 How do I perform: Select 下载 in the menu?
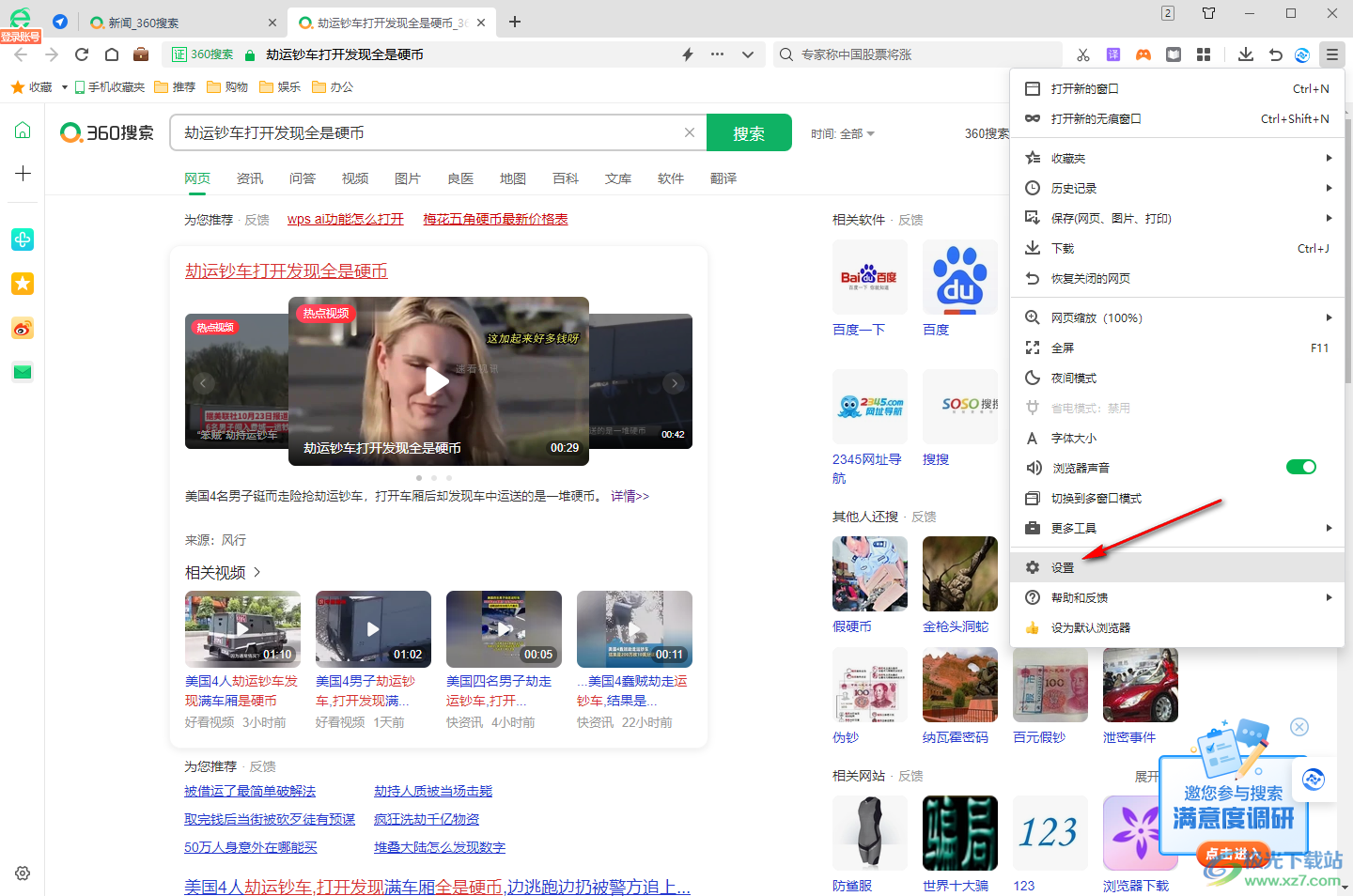click(1178, 248)
